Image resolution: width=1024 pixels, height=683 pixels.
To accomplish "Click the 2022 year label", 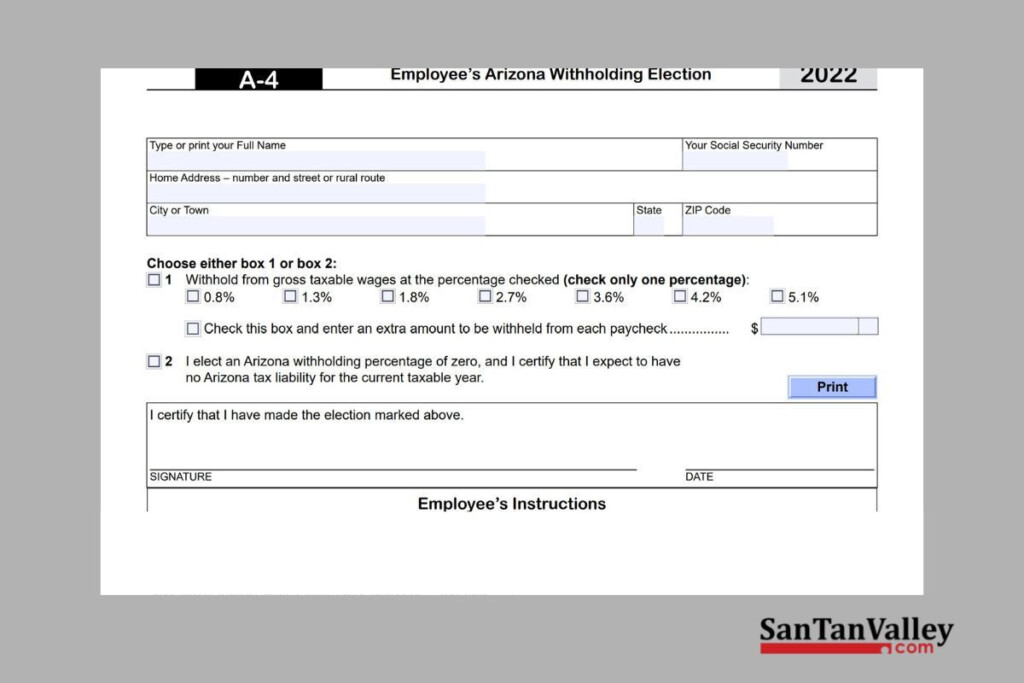I will pos(828,77).
